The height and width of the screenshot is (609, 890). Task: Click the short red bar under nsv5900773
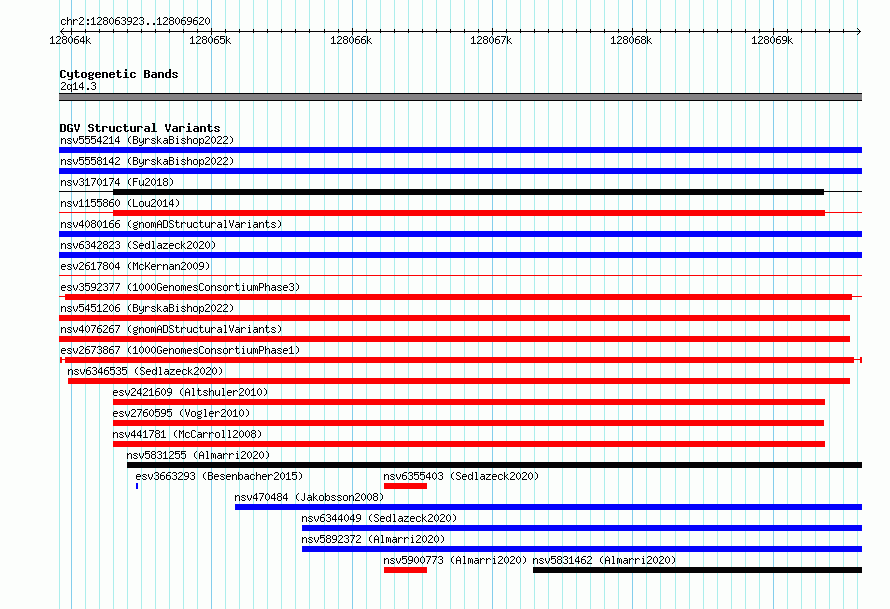[x=405, y=570]
